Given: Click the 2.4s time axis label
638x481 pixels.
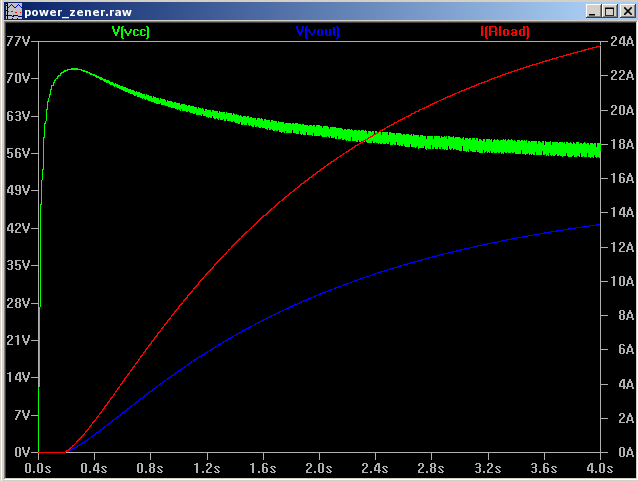Looking at the screenshot, I should (x=375, y=468).
